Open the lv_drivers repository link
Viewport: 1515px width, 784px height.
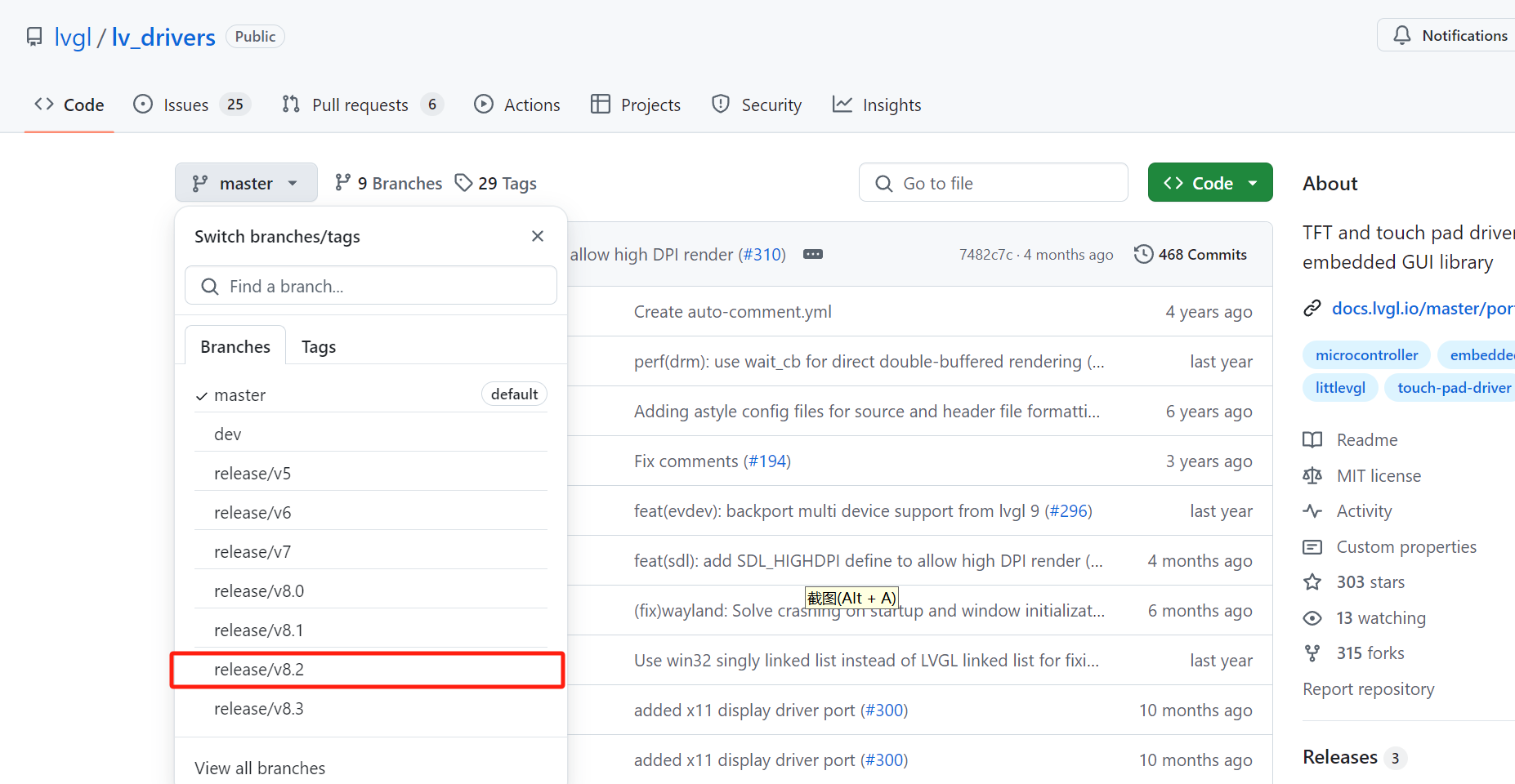tap(163, 38)
